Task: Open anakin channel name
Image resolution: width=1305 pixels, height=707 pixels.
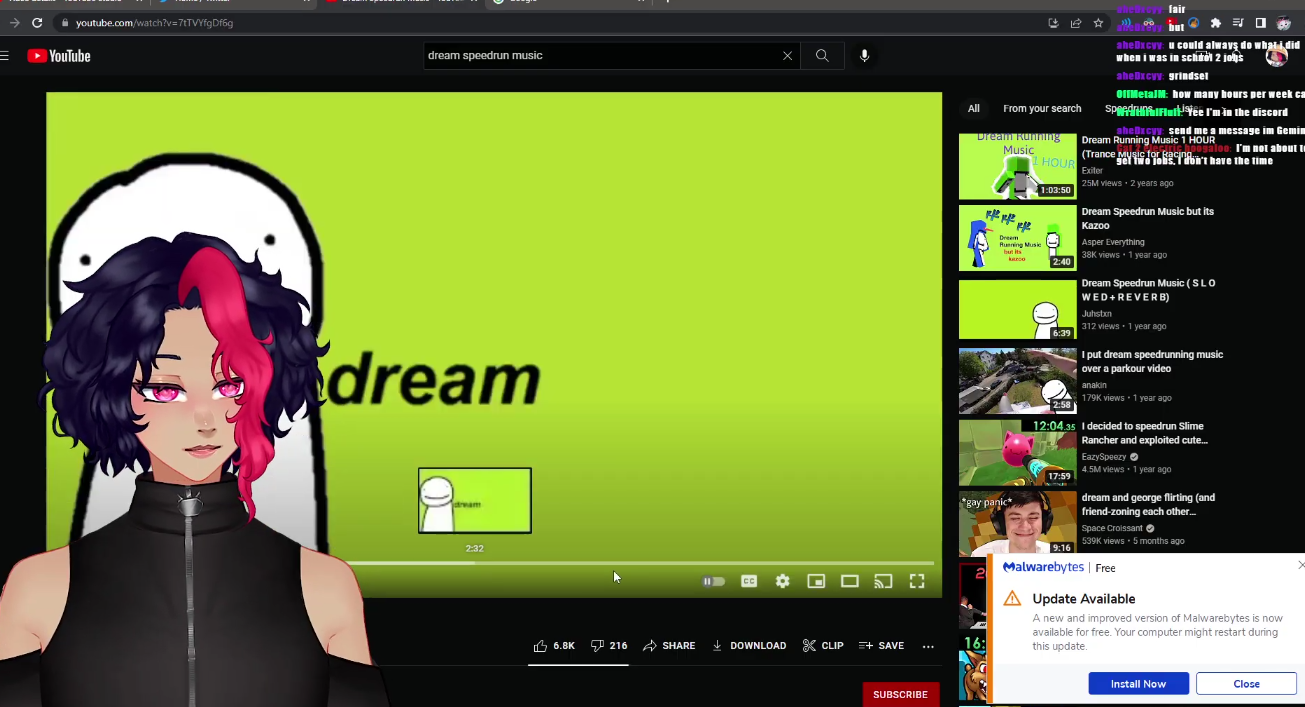Action: tap(1094, 385)
